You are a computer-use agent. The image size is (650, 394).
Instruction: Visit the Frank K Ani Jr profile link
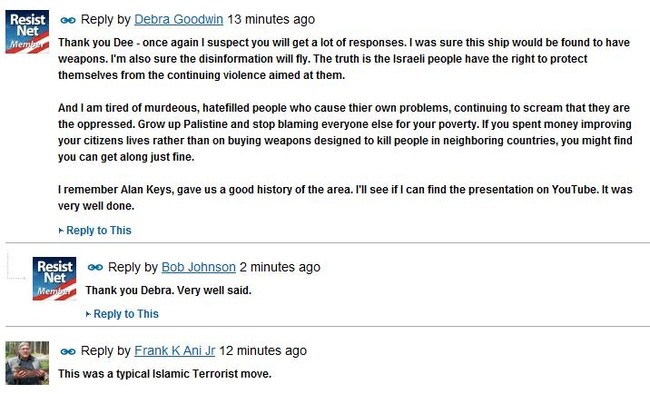pyautogui.click(x=175, y=351)
